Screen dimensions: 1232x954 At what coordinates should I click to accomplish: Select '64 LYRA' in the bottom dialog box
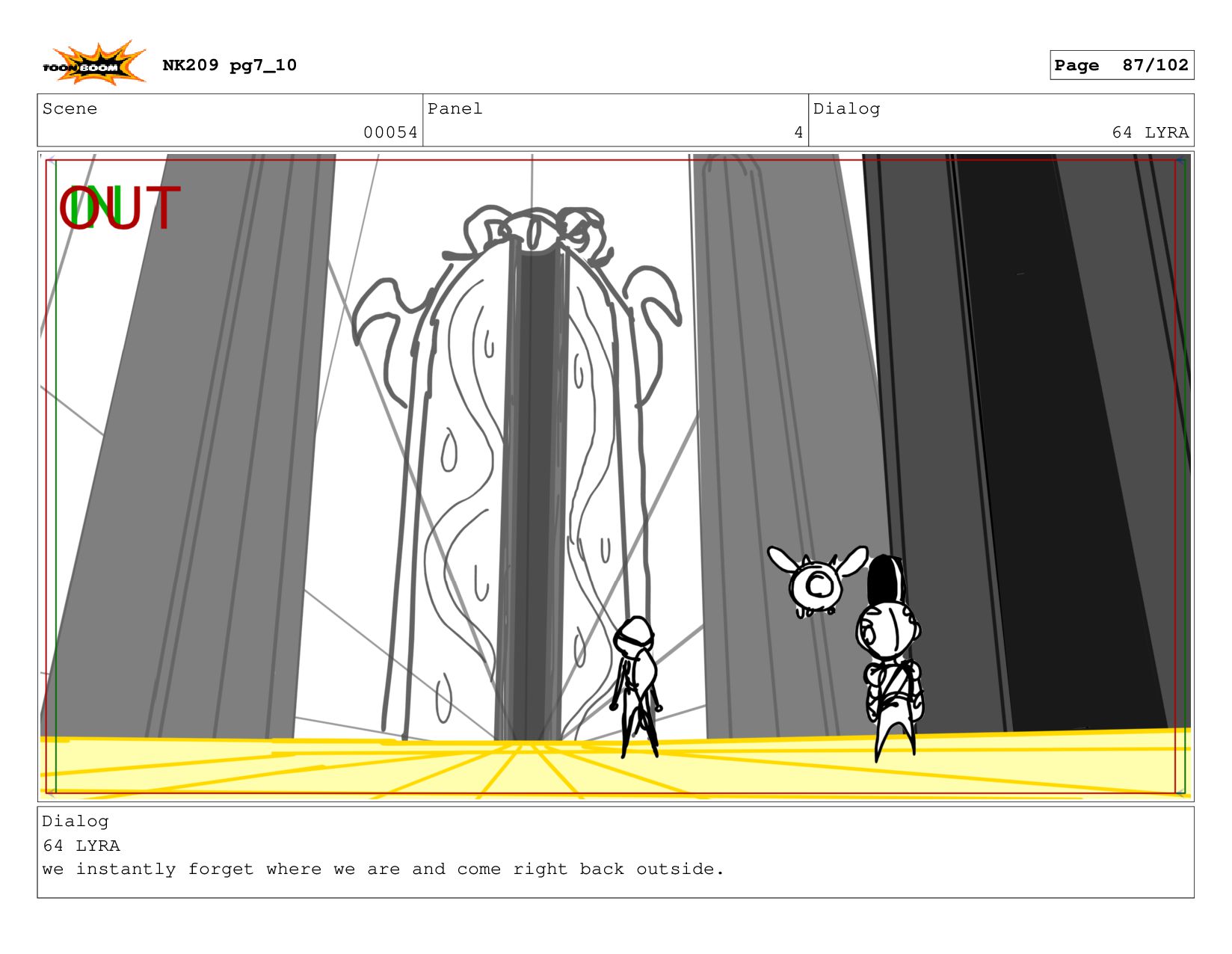pos(81,846)
